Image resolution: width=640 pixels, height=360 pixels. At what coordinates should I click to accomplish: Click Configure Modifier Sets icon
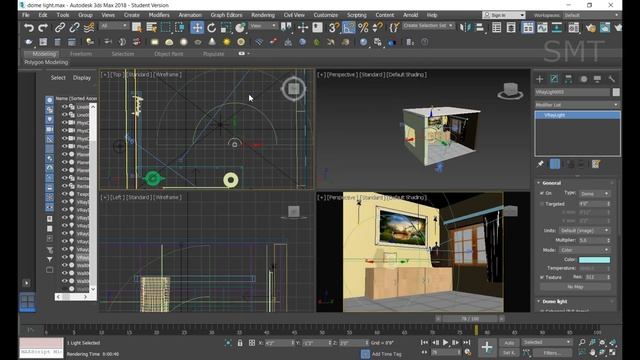click(596, 164)
